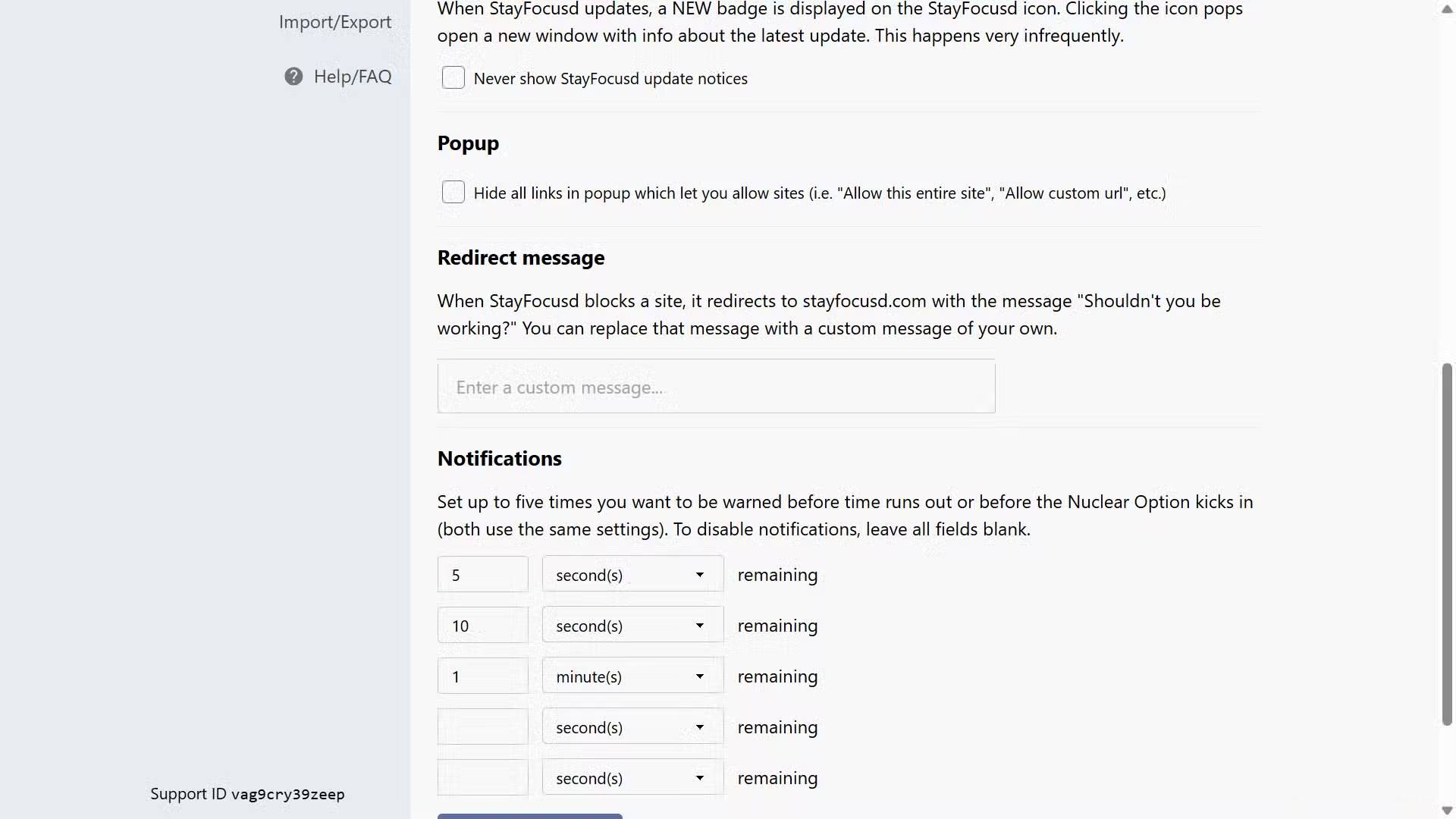
Task: Open the fourth notification unit dropdown
Action: [632, 727]
